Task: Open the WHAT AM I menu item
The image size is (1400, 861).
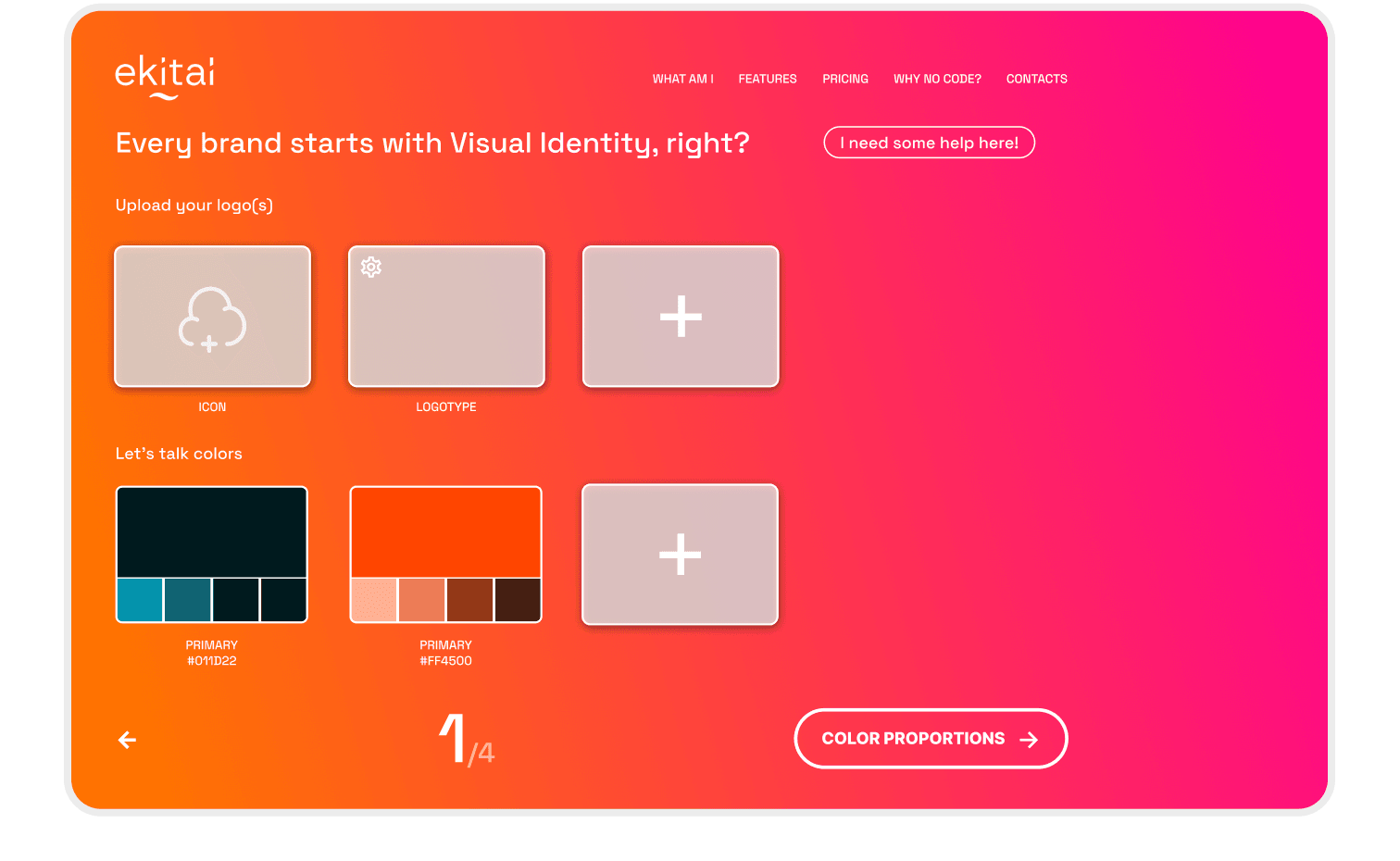Action: [x=682, y=80]
